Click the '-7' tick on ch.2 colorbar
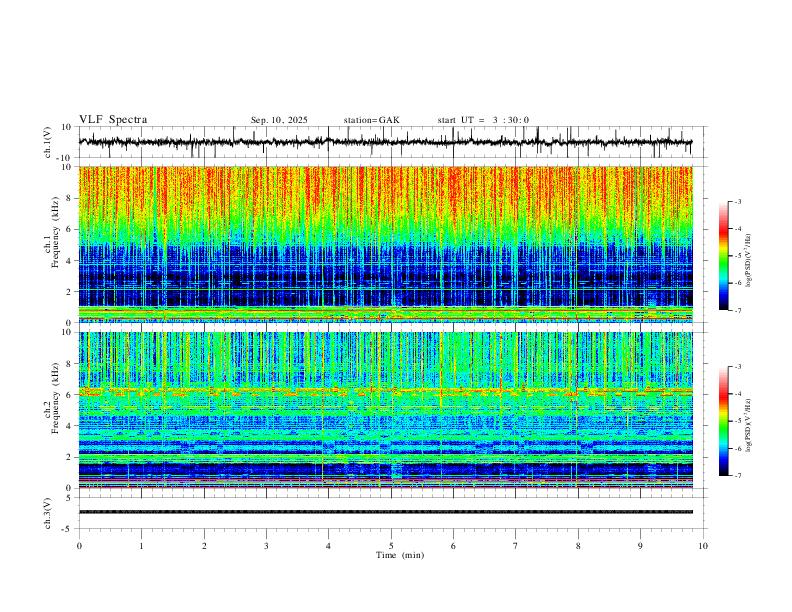Viewport: 792px width, 612px height. pyautogui.click(x=738, y=476)
